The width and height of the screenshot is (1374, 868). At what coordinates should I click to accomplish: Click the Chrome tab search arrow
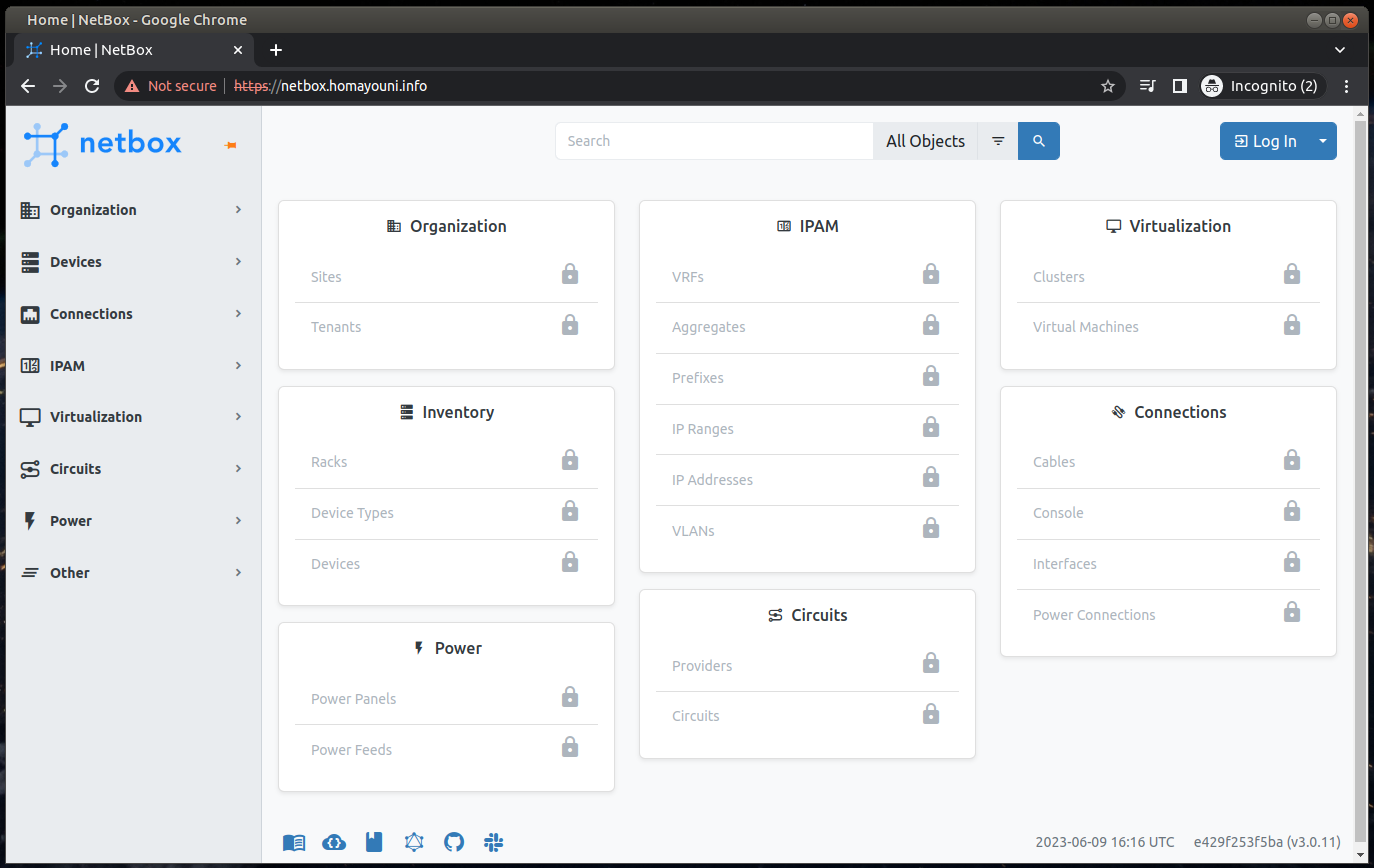(1340, 50)
